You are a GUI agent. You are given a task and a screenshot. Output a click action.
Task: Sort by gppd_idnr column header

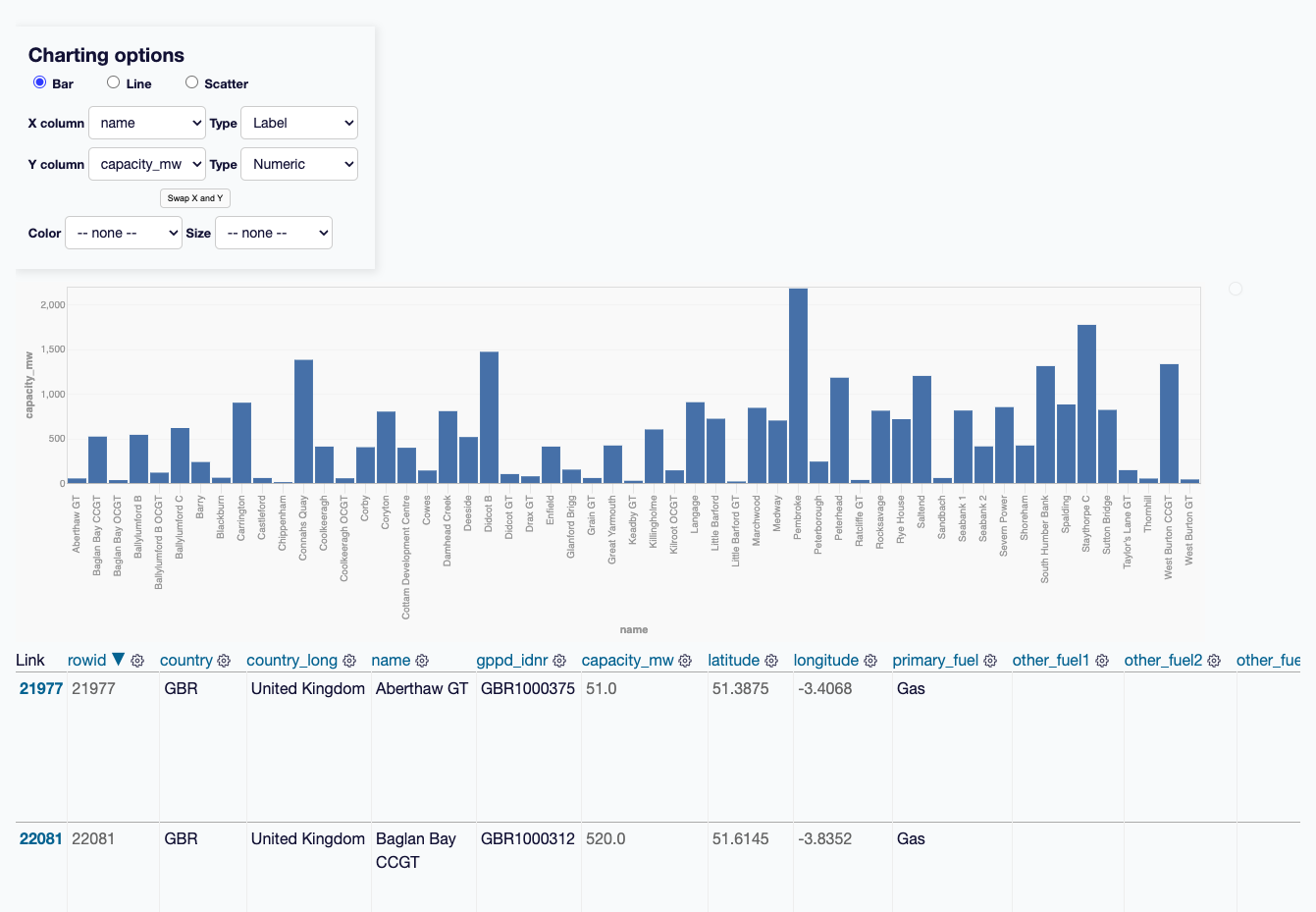click(x=512, y=660)
